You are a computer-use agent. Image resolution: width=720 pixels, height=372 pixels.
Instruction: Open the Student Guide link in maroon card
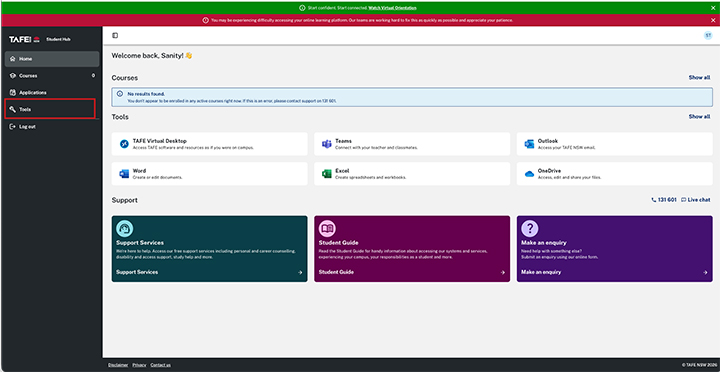tap(336, 272)
